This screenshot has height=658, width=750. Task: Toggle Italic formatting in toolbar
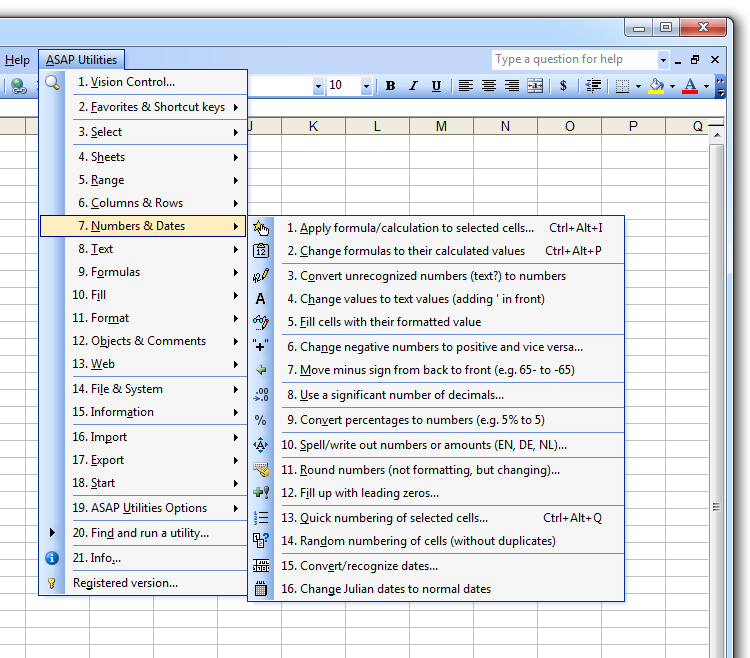click(x=413, y=86)
